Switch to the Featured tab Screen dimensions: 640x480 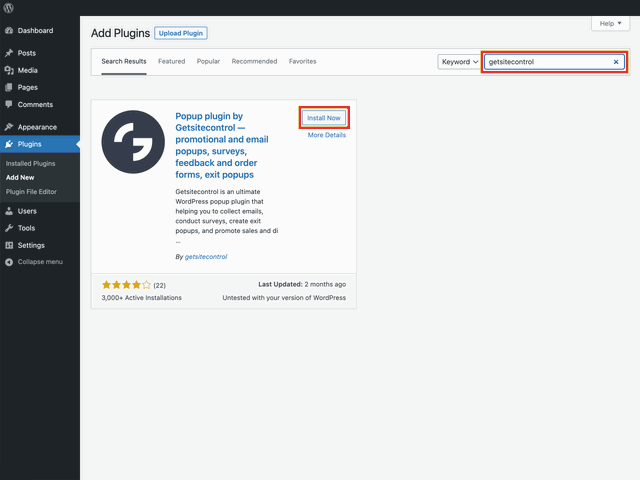point(171,62)
